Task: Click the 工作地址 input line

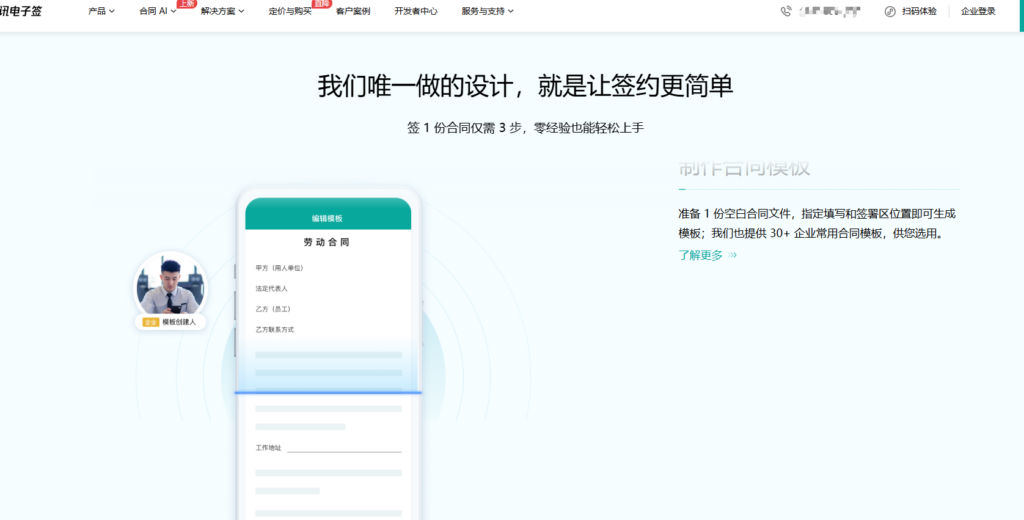Action: pyautogui.click(x=344, y=450)
